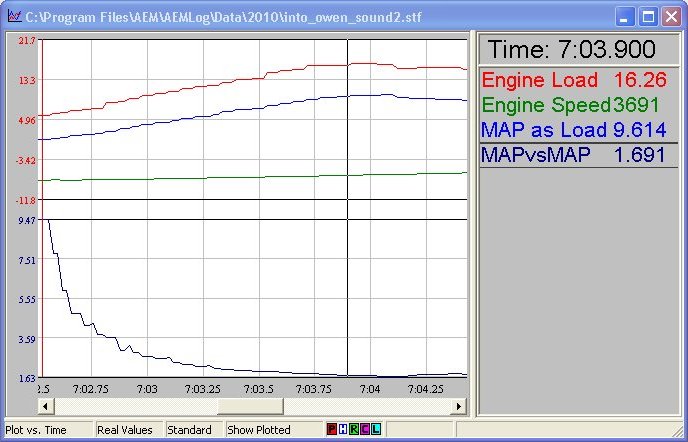
Task: Click the 13.3 axis label
Action: click(27, 80)
